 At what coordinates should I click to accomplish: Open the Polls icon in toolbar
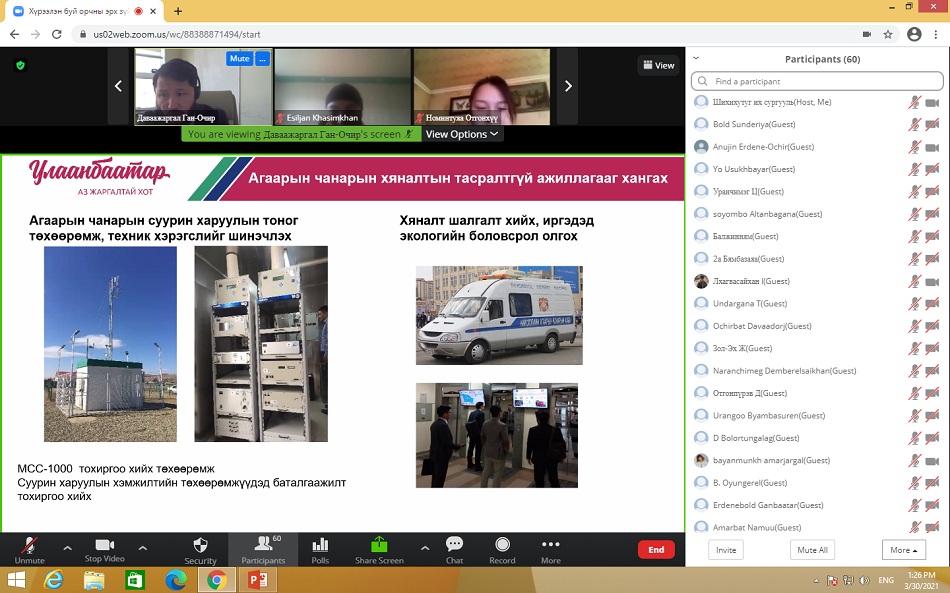point(320,546)
